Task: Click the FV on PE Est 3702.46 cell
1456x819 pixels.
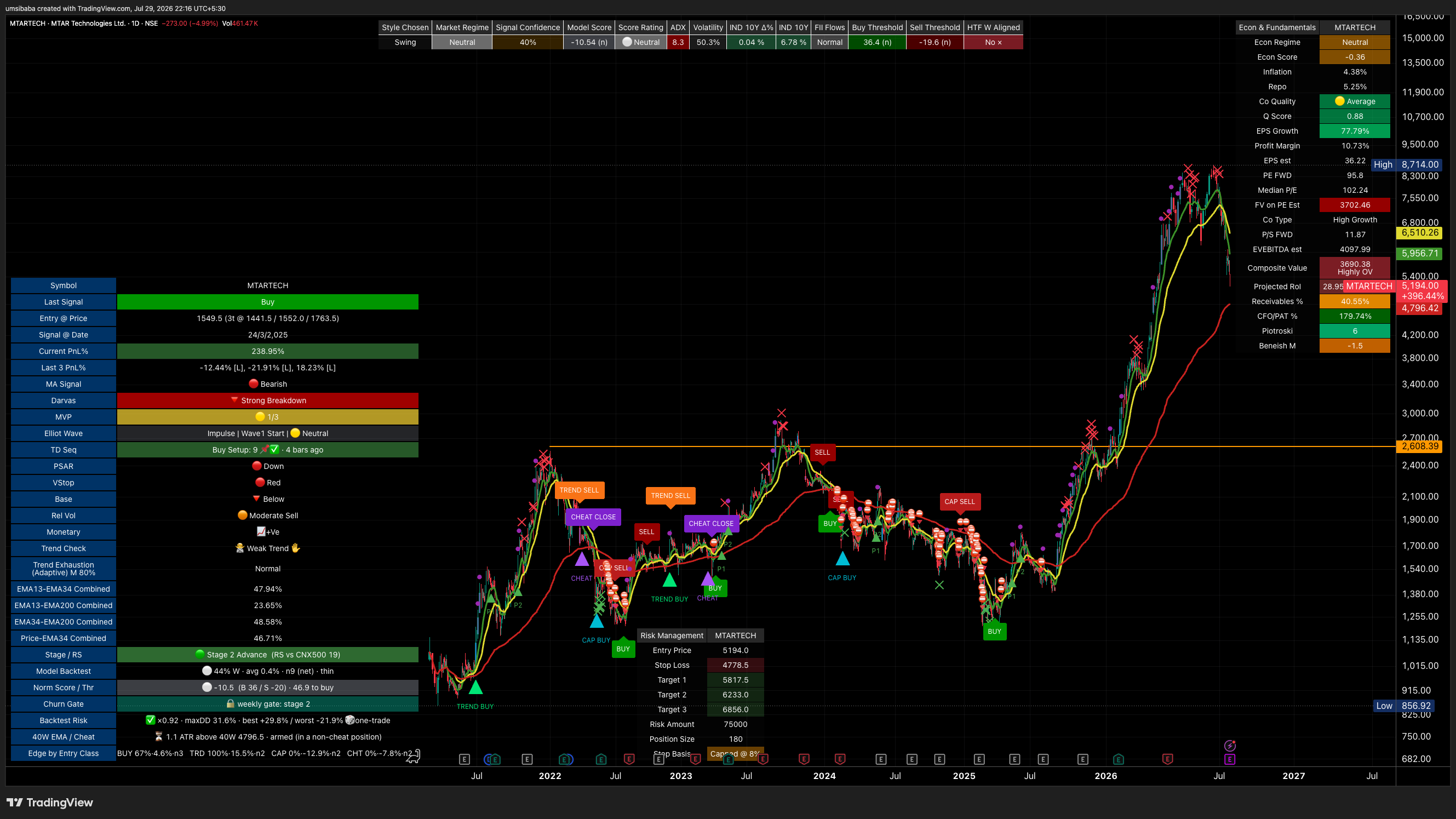Action: tap(1355, 205)
